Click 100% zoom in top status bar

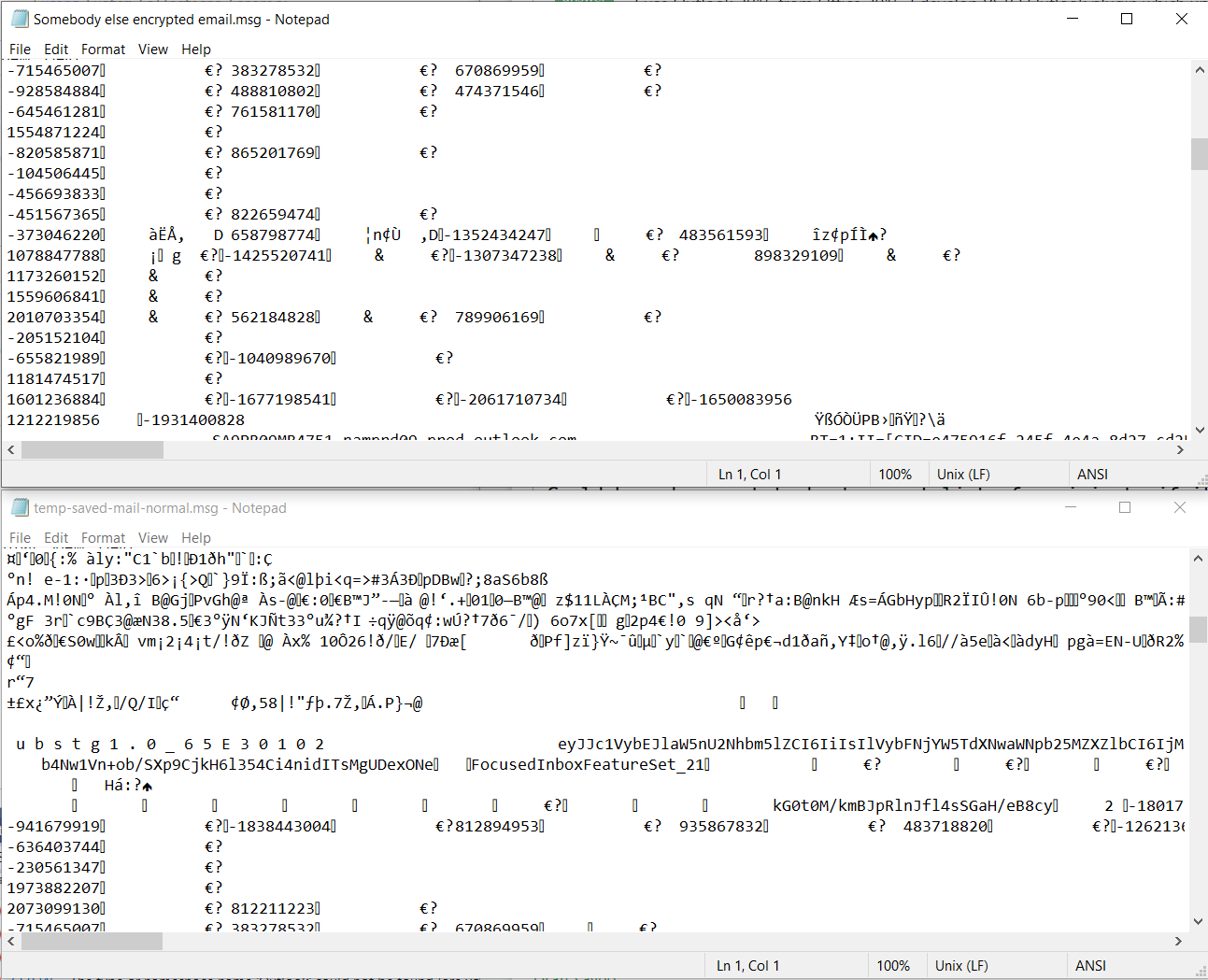(895, 475)
